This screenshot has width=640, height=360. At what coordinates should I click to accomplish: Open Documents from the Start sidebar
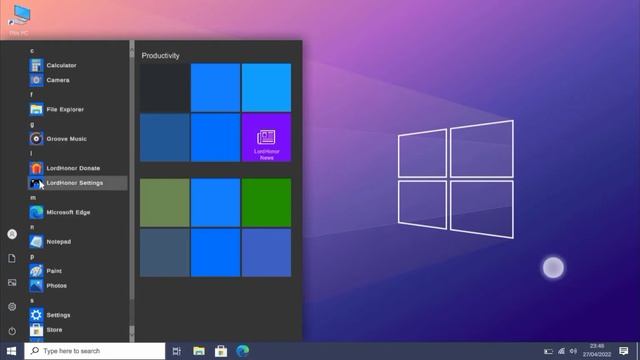point(12,258)
